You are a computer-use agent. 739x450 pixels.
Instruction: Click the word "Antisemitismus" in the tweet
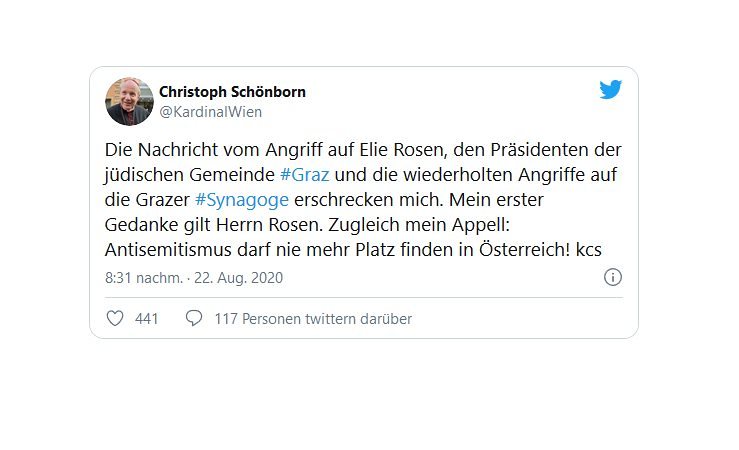point(165,249)
